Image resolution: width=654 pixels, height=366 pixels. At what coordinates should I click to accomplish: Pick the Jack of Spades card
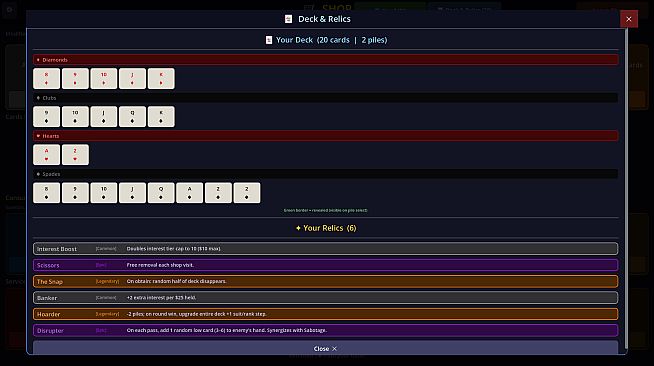132,193
